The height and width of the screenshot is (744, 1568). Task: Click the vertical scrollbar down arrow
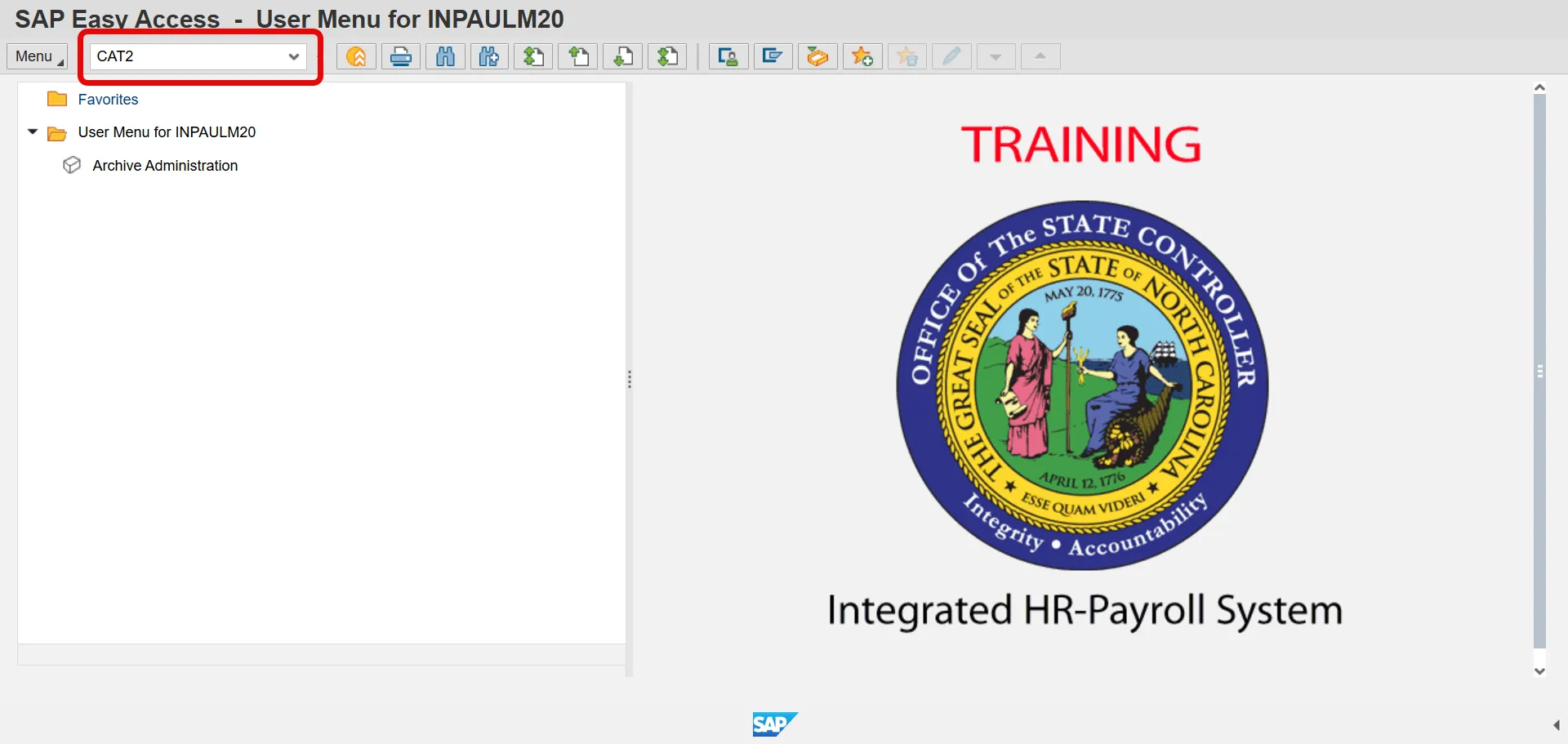click(x=1539, y=671)
